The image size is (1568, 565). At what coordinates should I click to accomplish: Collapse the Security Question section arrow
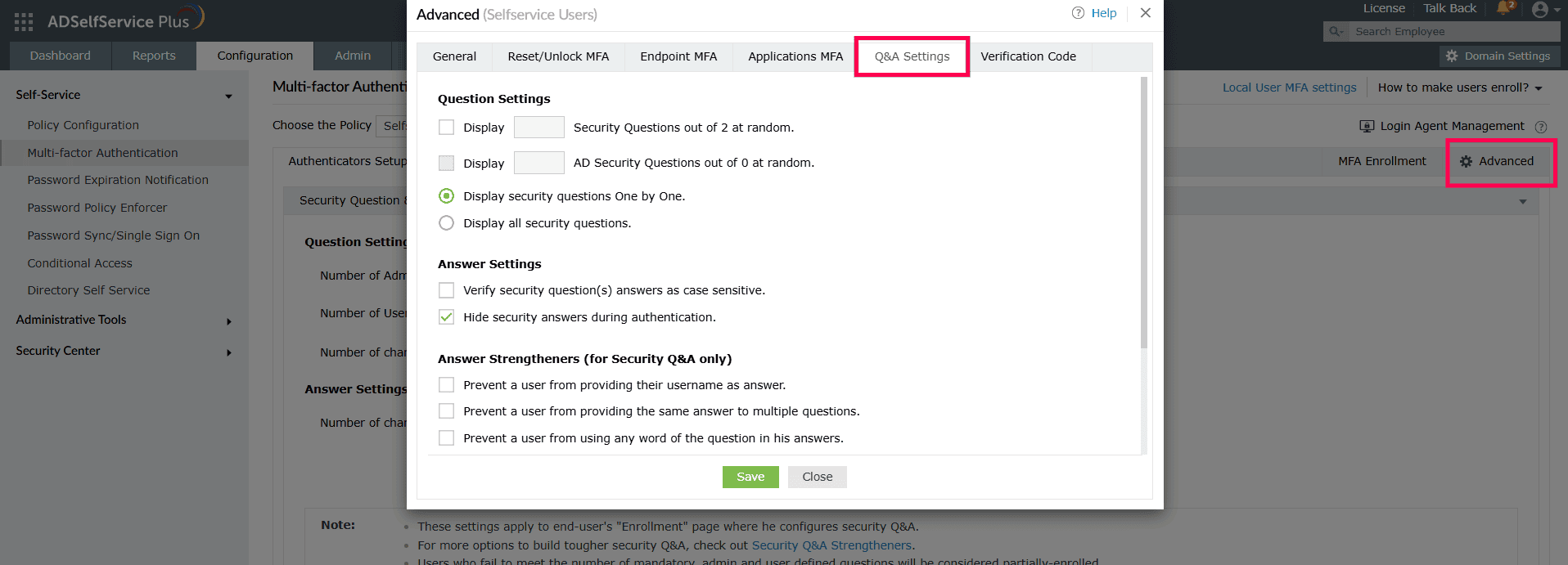click(x=1523, y=201)
